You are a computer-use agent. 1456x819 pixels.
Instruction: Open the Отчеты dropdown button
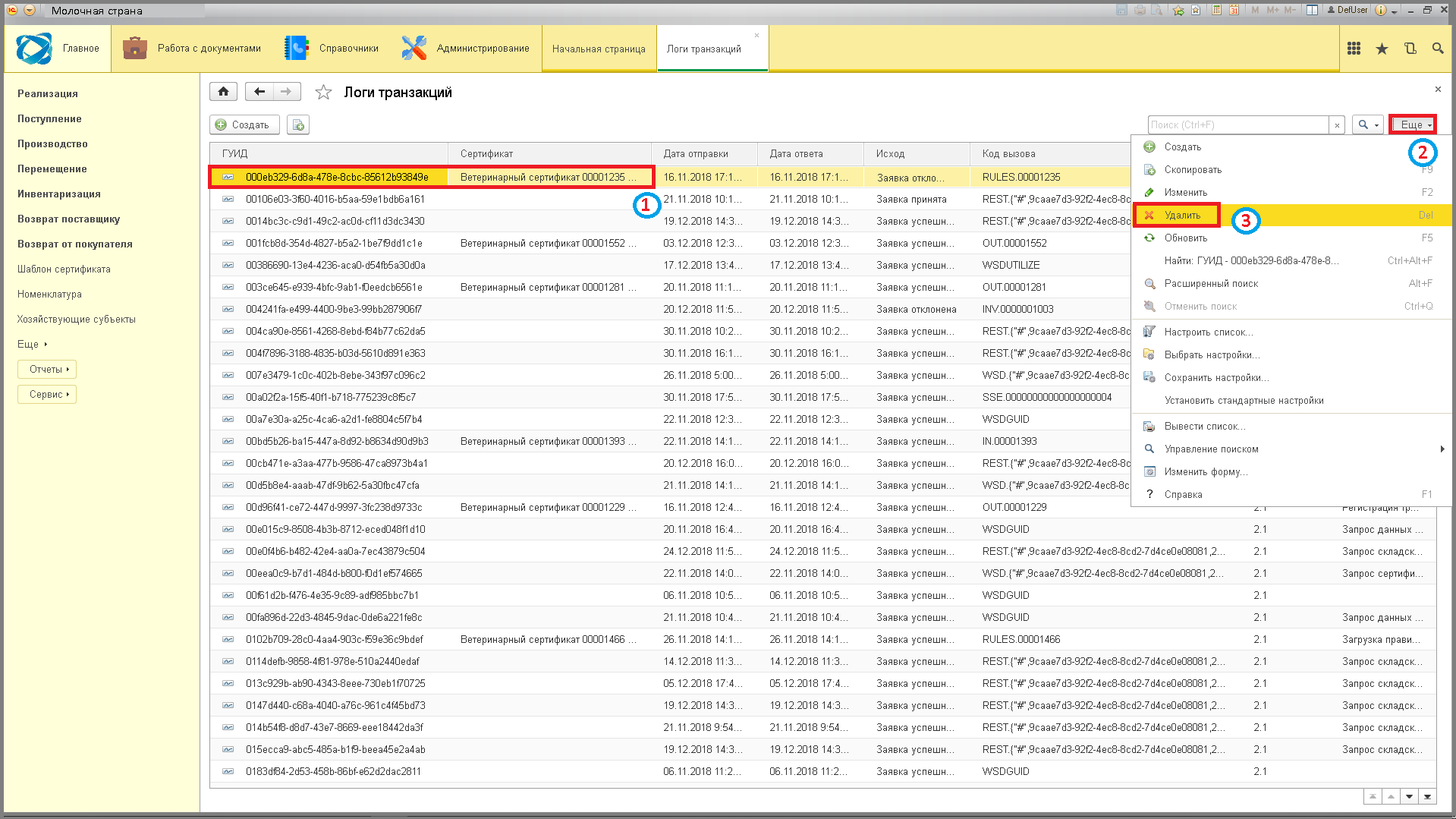[x=47, y=370]
